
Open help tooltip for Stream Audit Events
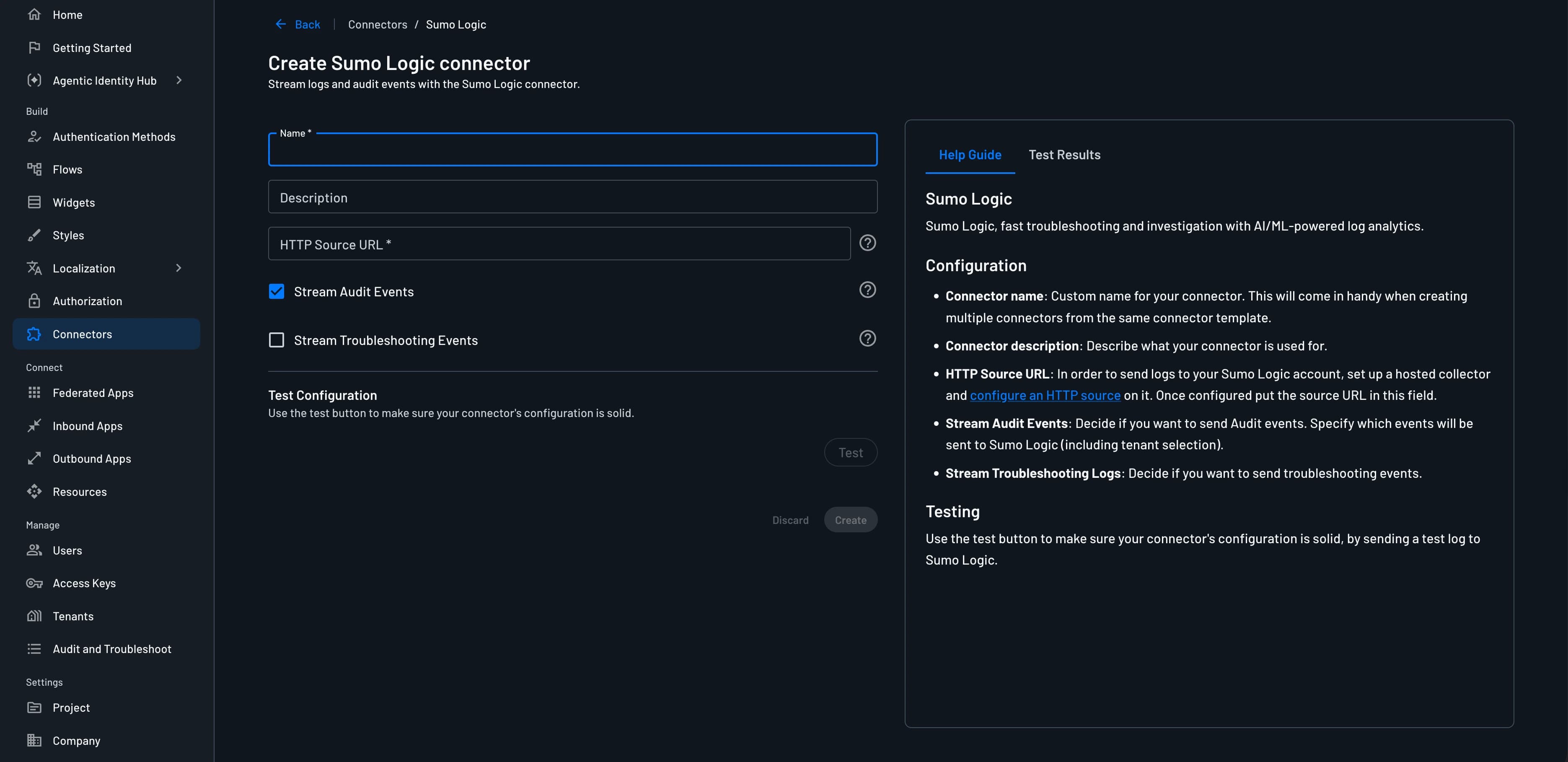coord(867,290)
